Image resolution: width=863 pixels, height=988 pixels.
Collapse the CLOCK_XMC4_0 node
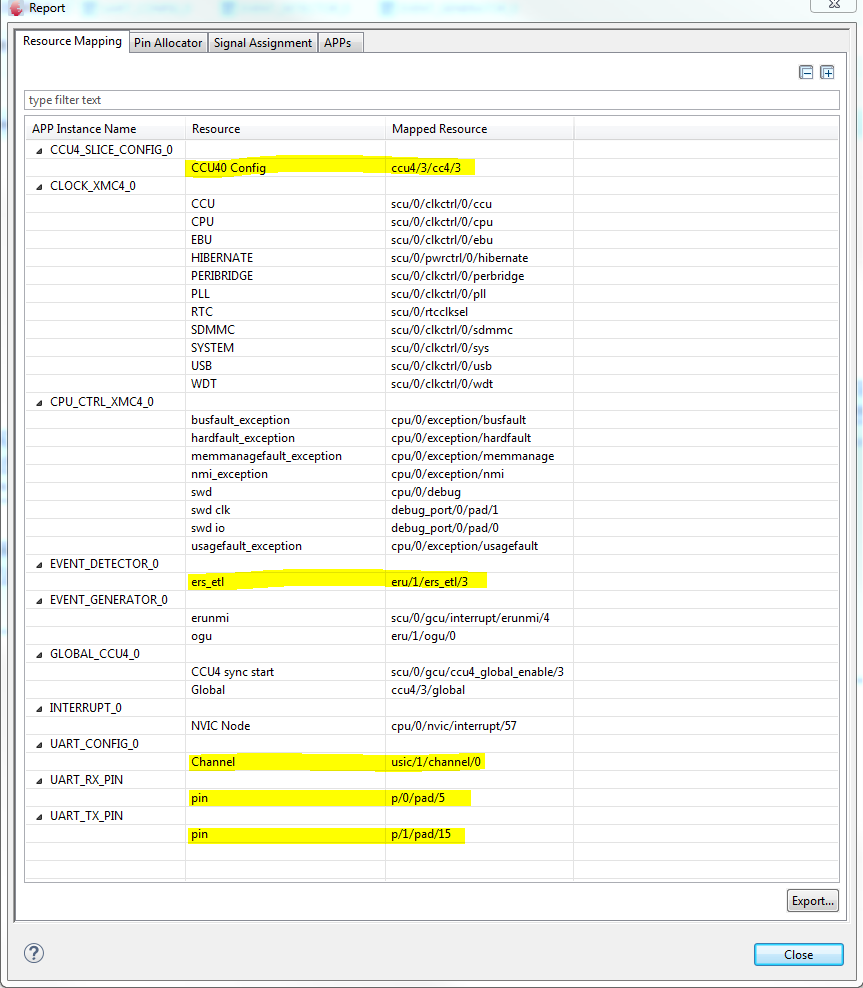click(x=39, y=187)
